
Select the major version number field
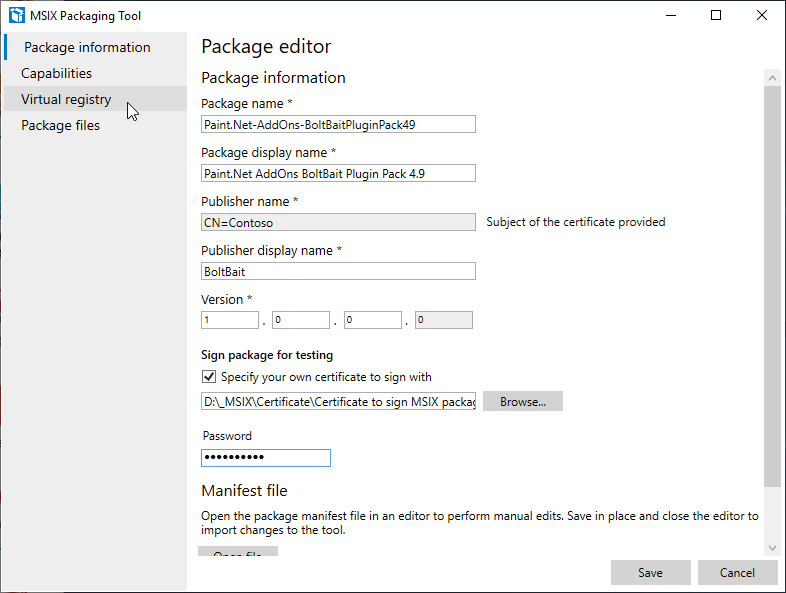point(230,320)
